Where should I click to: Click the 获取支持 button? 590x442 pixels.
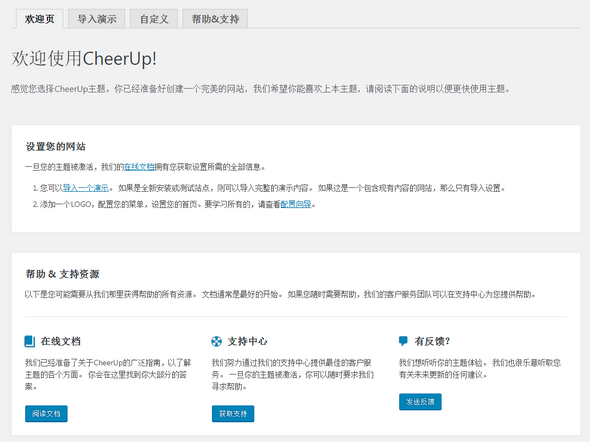(x=233, y=414)
